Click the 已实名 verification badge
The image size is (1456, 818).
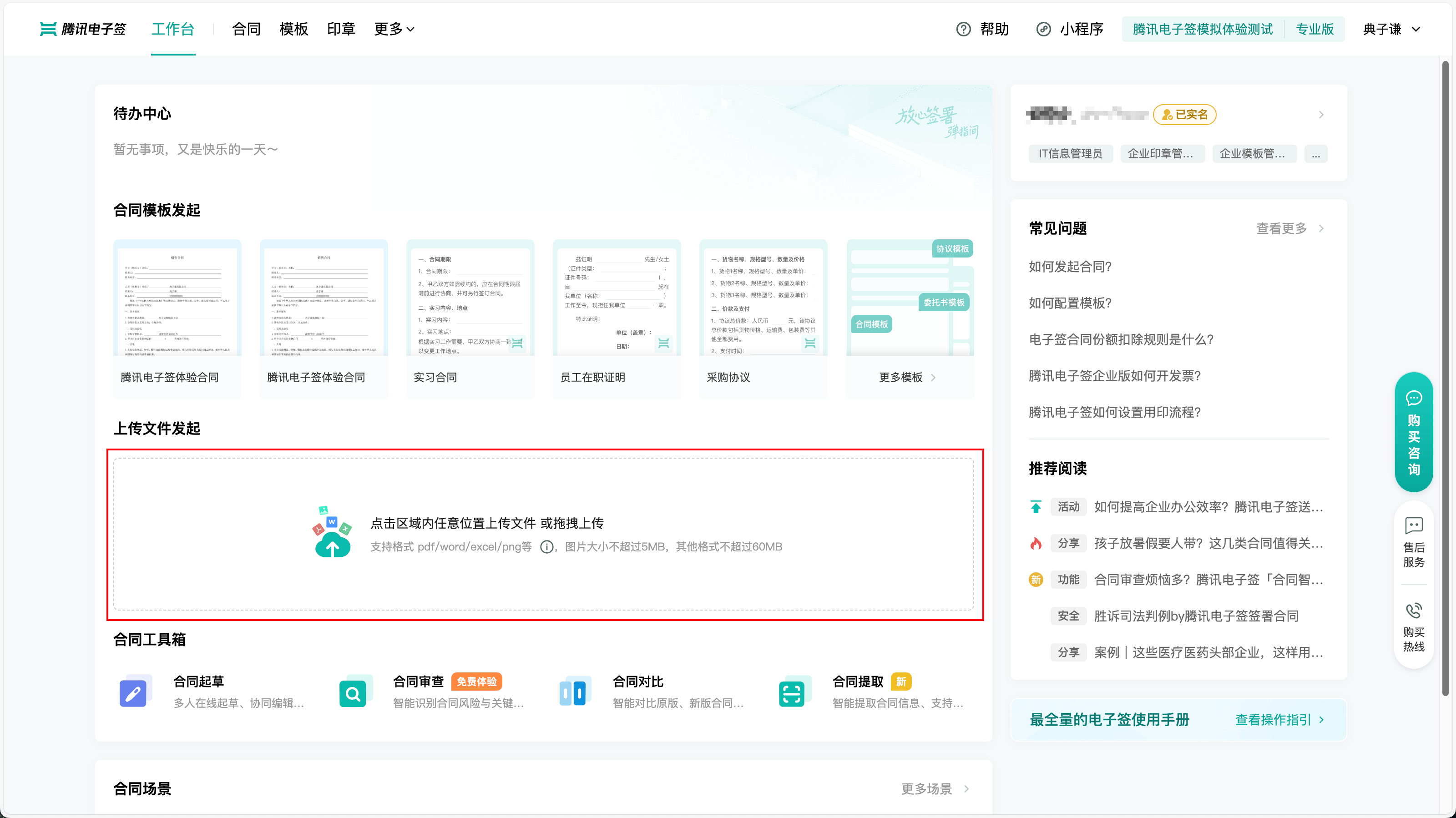1185,114
